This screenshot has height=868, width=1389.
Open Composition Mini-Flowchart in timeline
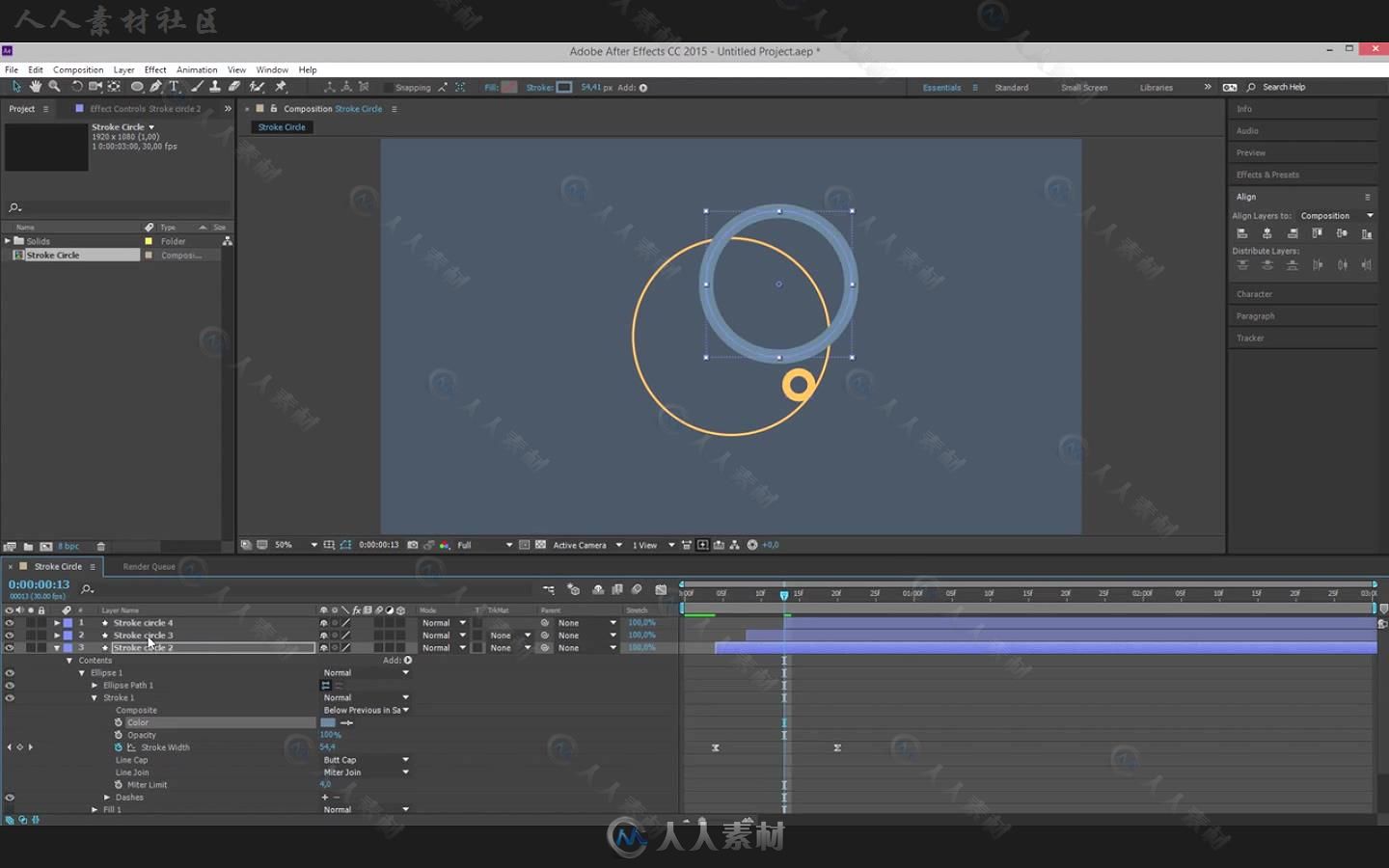(548, 589)
